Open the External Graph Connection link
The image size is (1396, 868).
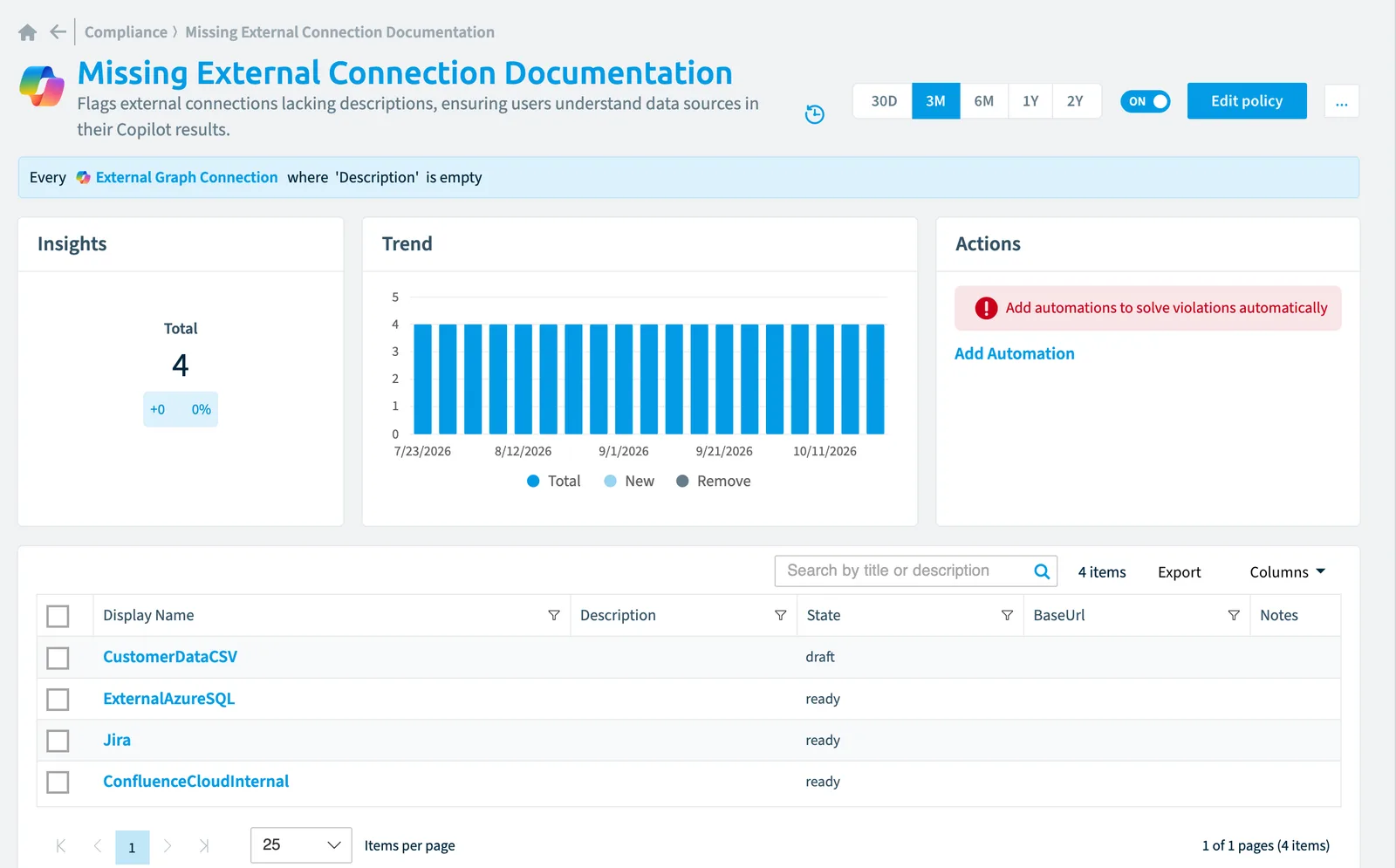186,177
